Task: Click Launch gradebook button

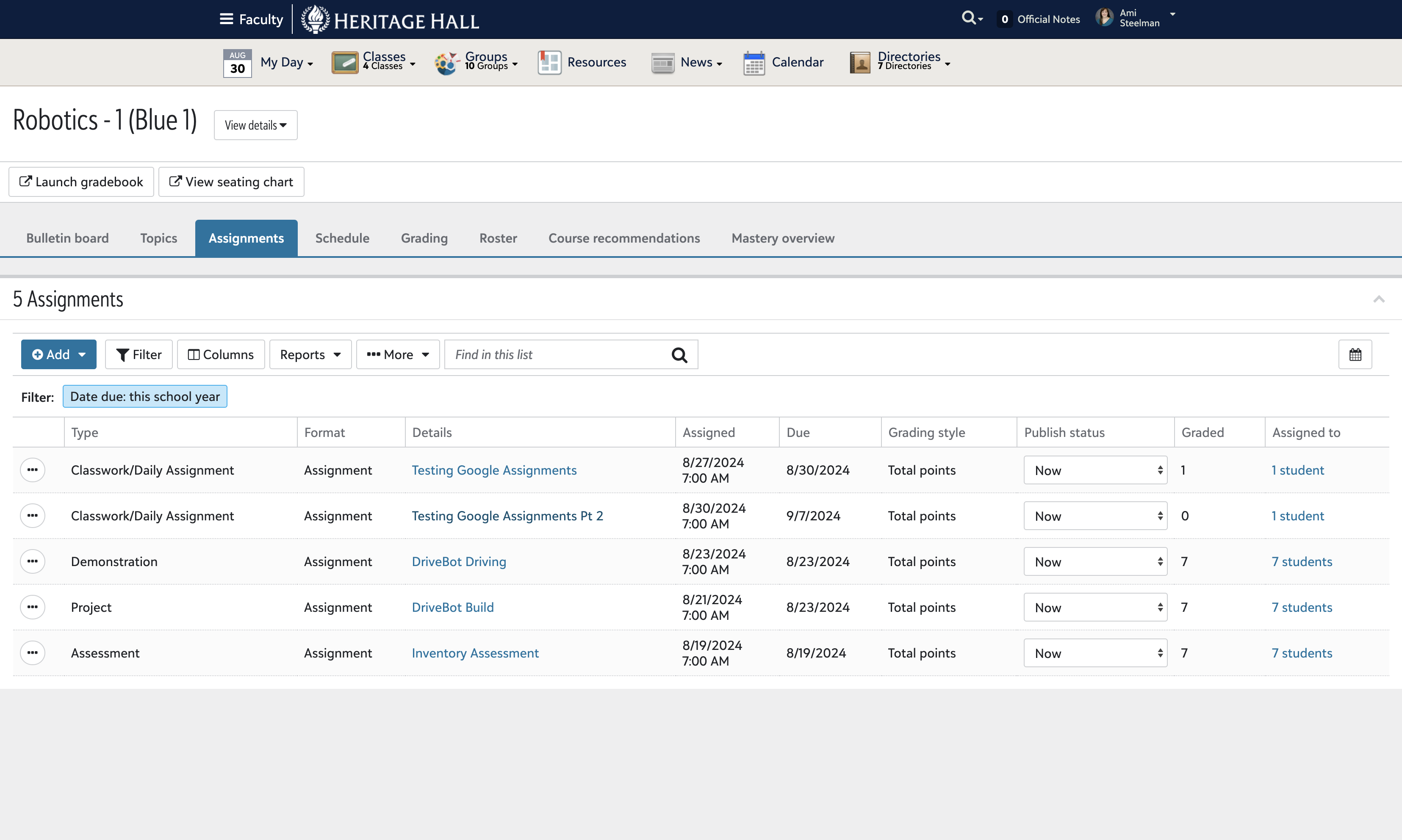Action: [x=81, y=182]
